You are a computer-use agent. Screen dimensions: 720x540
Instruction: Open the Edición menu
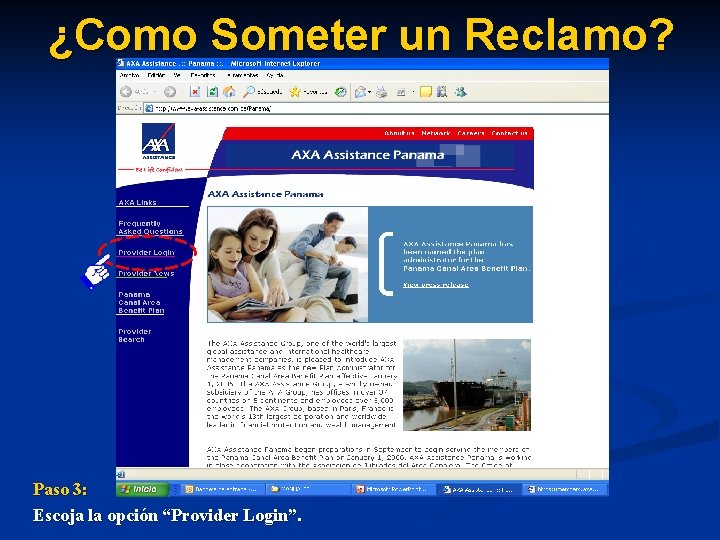[157, 75]
